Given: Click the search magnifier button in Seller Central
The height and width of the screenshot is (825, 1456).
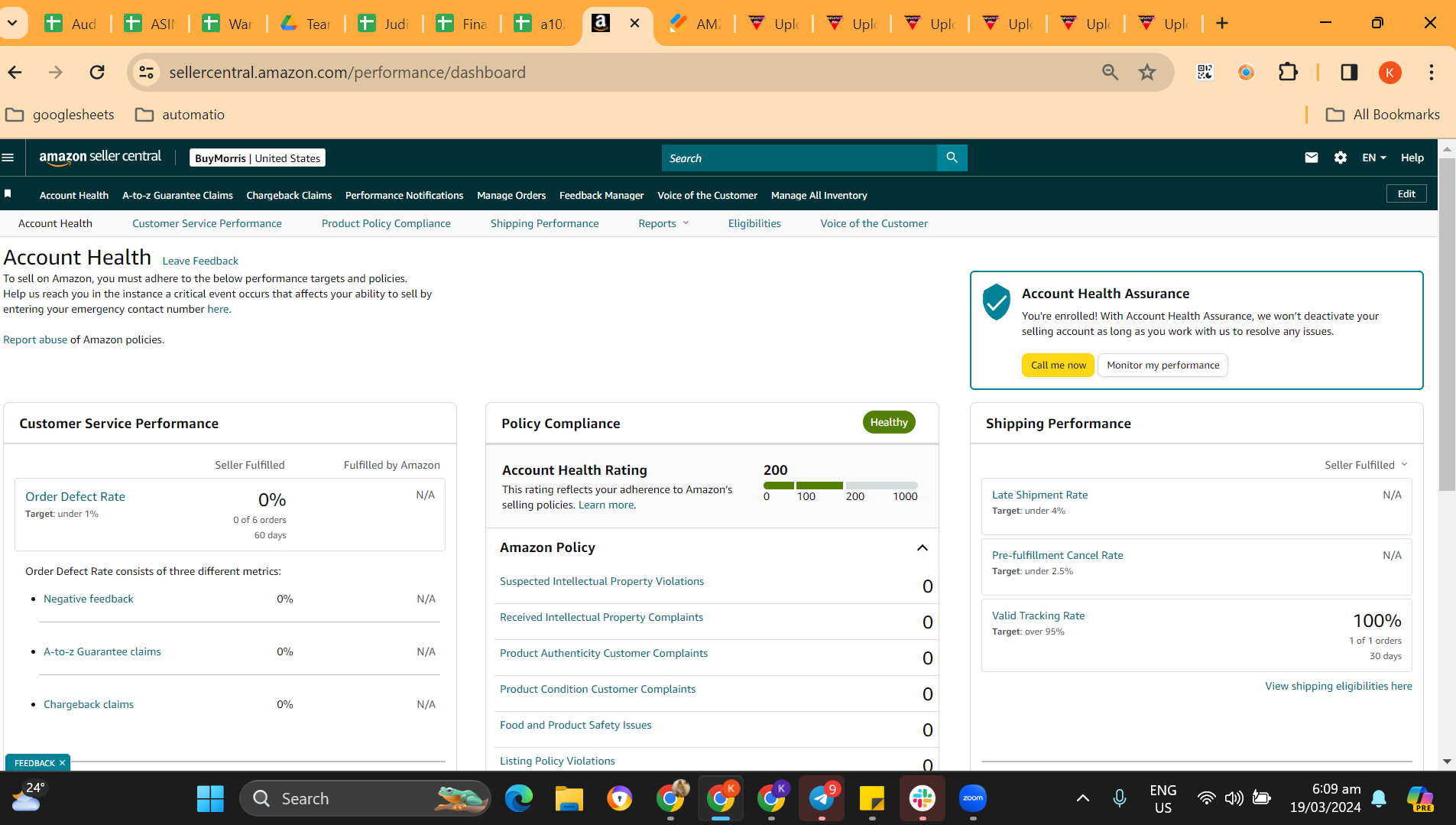Looking at the screenshot, I should click(x=952, y=158).
